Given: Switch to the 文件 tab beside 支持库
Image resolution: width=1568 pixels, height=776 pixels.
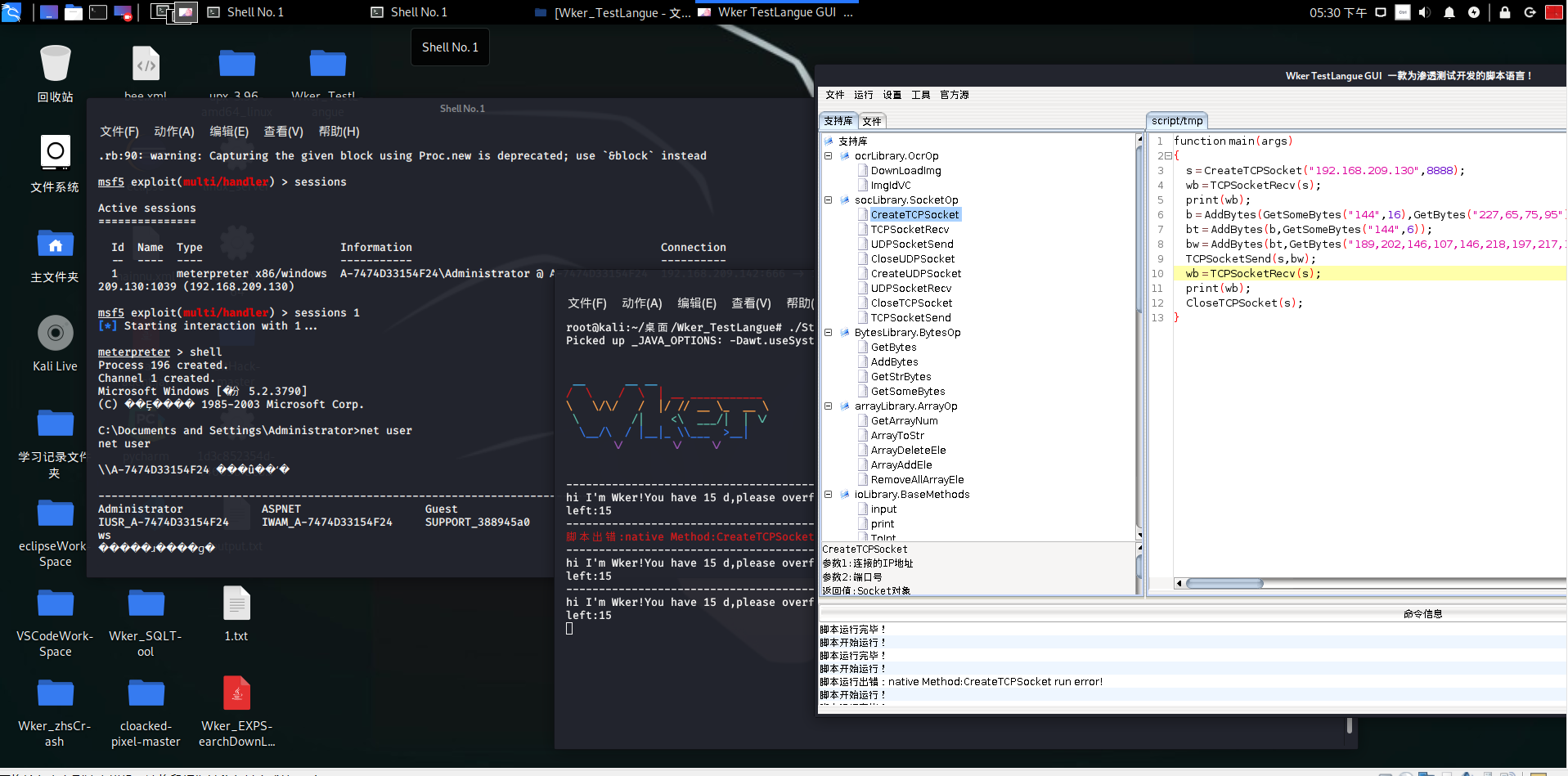Looking at the screenshot, I should [x=872, y=121].
